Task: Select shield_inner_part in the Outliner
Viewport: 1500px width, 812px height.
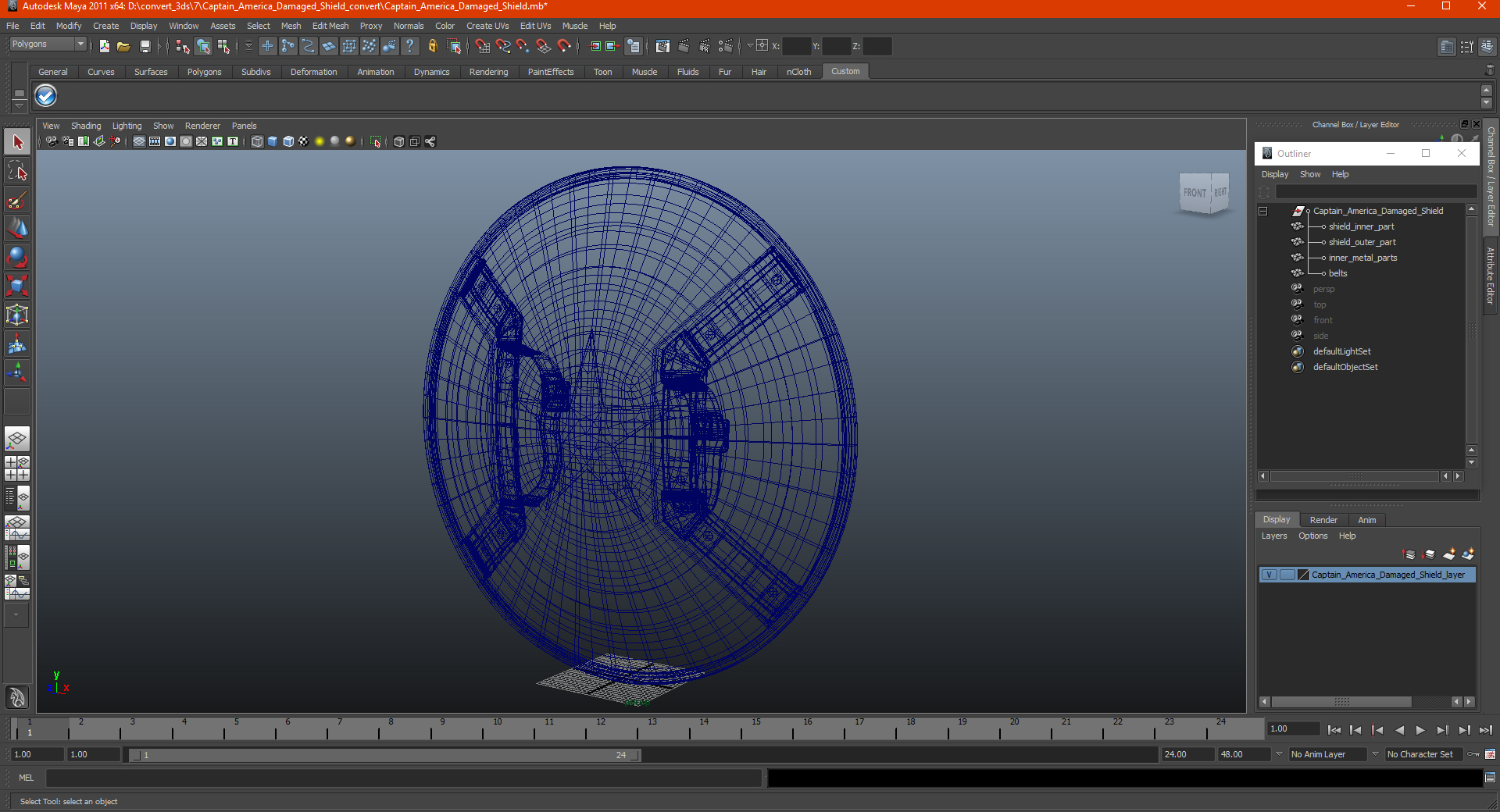Action: [1361, 226]
